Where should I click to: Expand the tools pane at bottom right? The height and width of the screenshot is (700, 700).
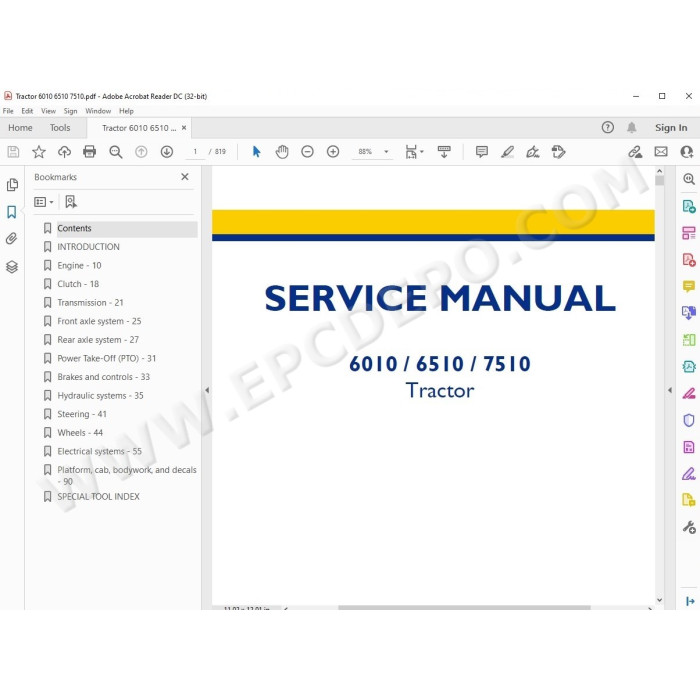[x=689, y=601]
